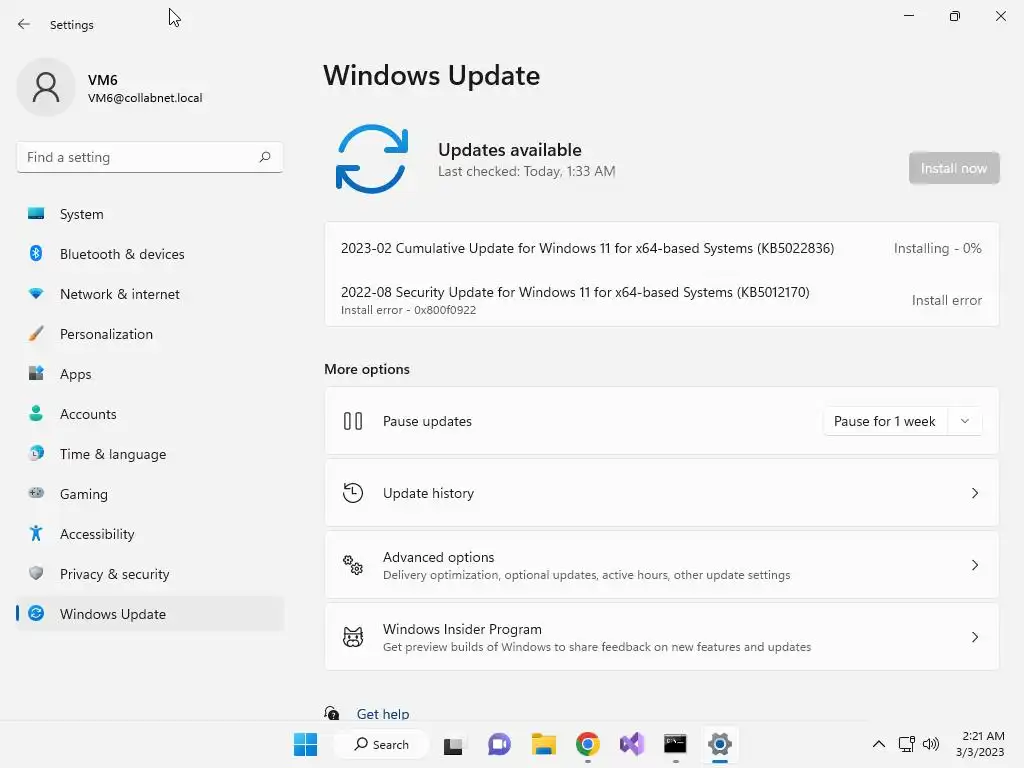The height and width of the screenshot is (768, 1024).
Task: Open the Windows Start menu button
Action: click(x=305, y=744)
